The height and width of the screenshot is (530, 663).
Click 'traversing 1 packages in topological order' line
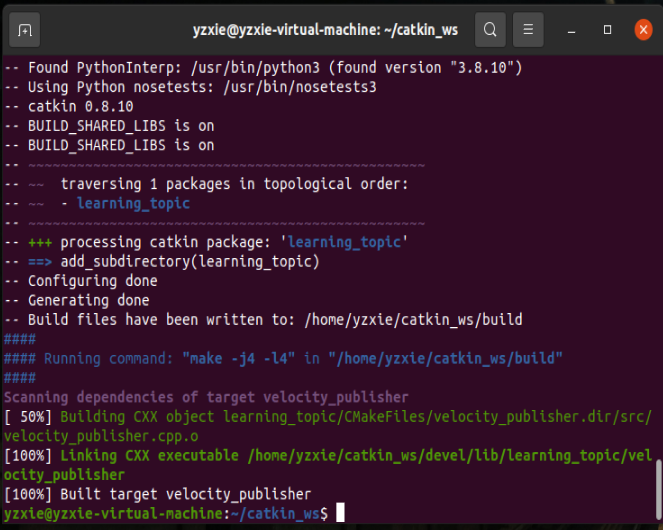point(206,184)
